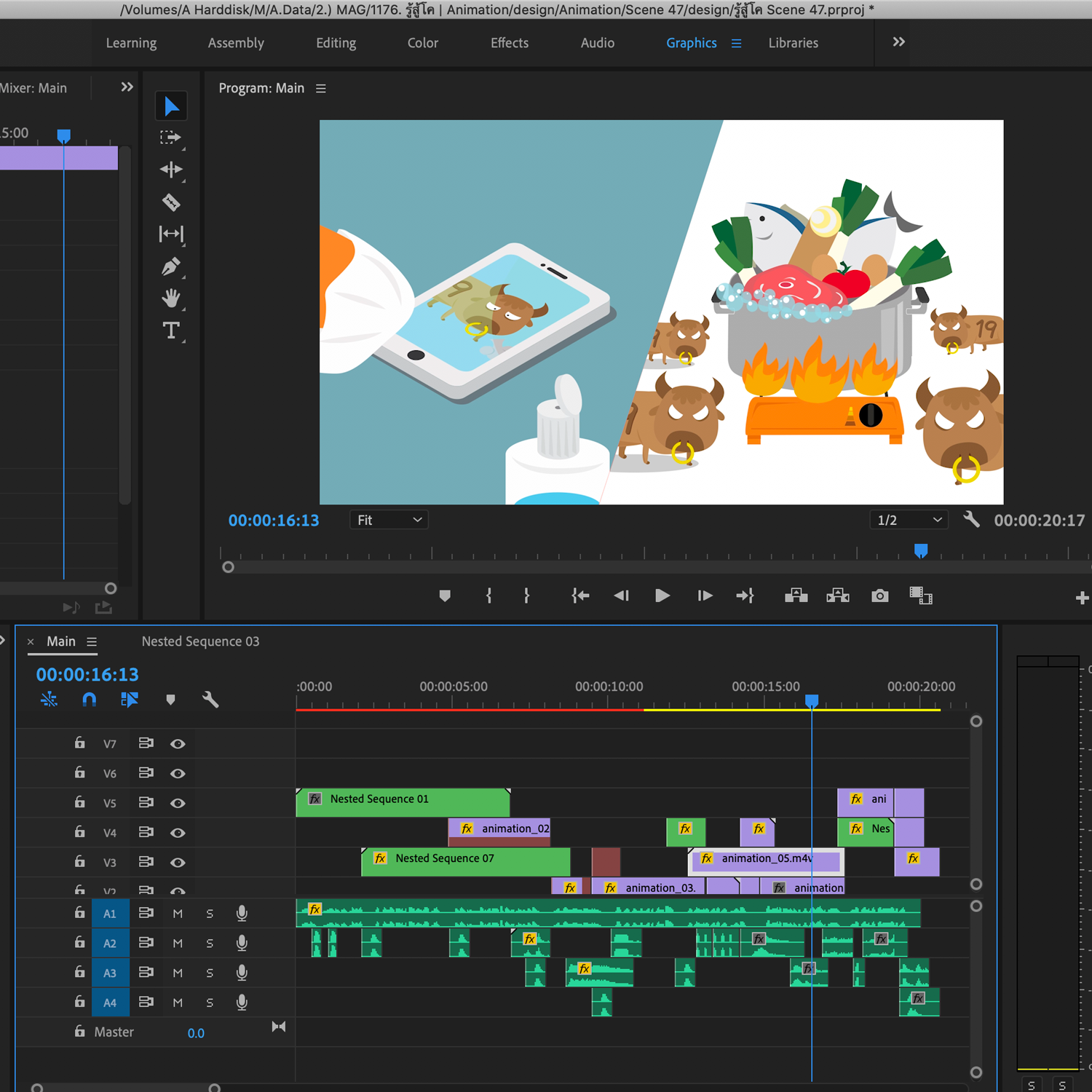
Task: Select the Razor tool
Action: (x=171, y=202)
